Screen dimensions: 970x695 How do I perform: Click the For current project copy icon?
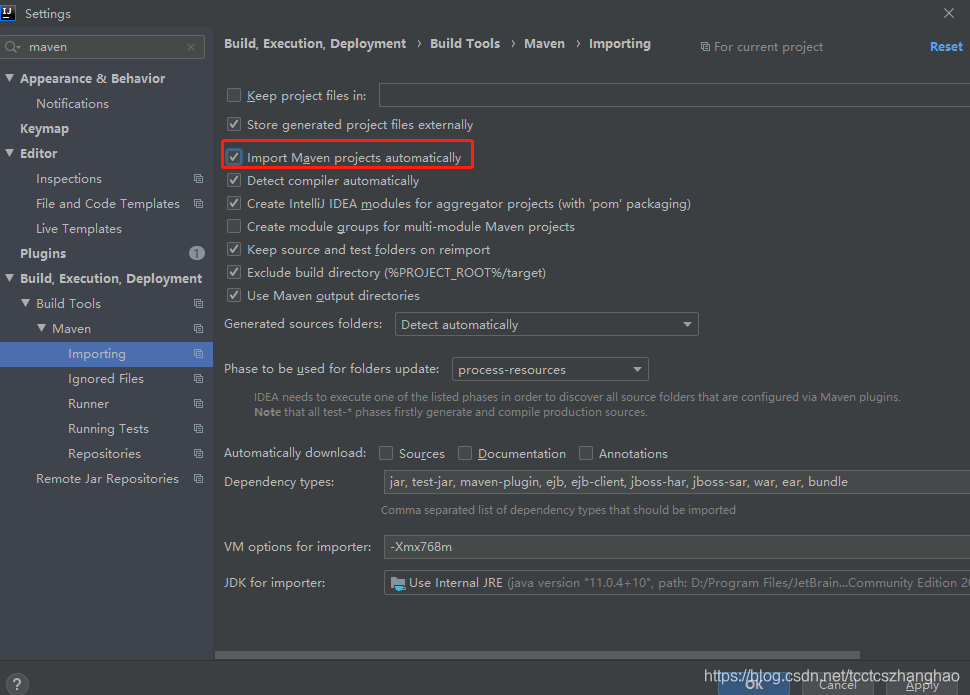[705, 47]
